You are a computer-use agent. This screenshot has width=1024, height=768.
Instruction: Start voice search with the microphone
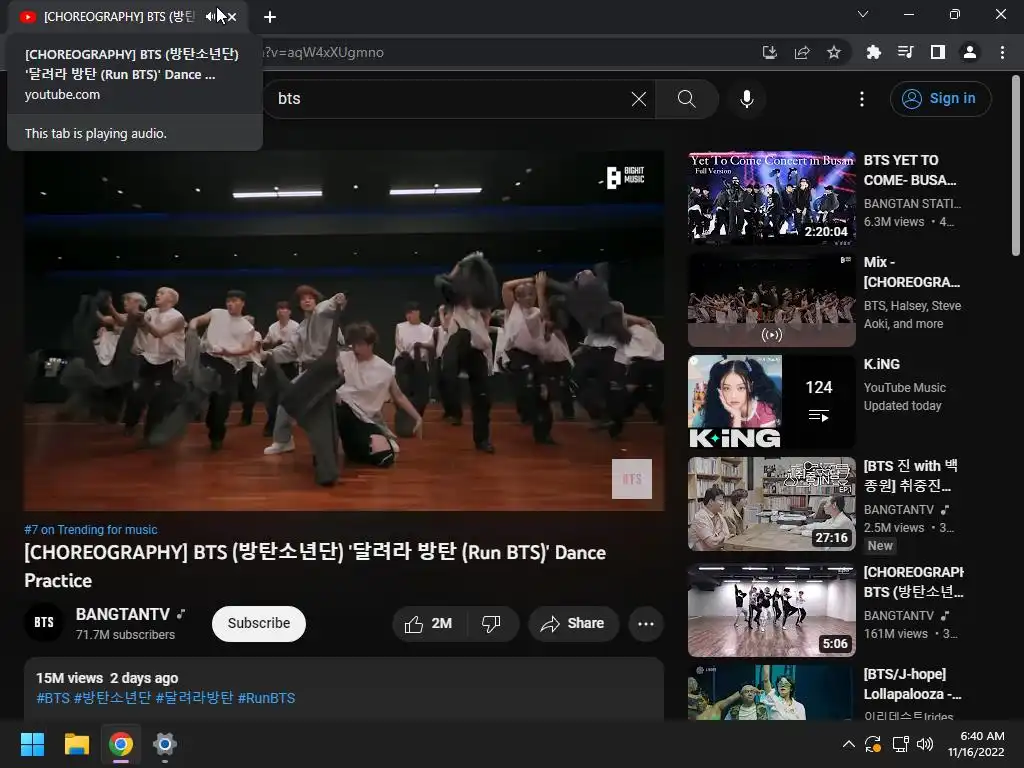coord(746,99)
